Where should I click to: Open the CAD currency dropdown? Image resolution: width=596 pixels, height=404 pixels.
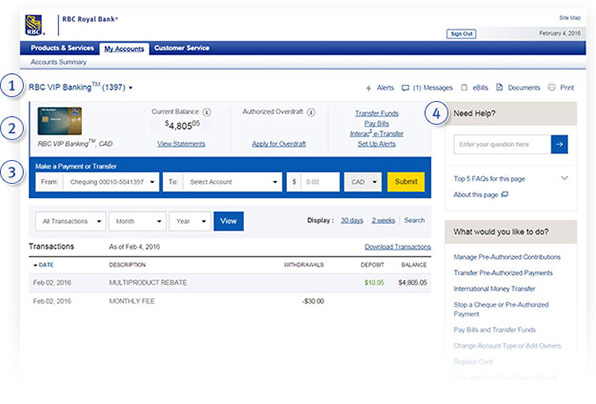pyautogui.click(x=363, y=182)
